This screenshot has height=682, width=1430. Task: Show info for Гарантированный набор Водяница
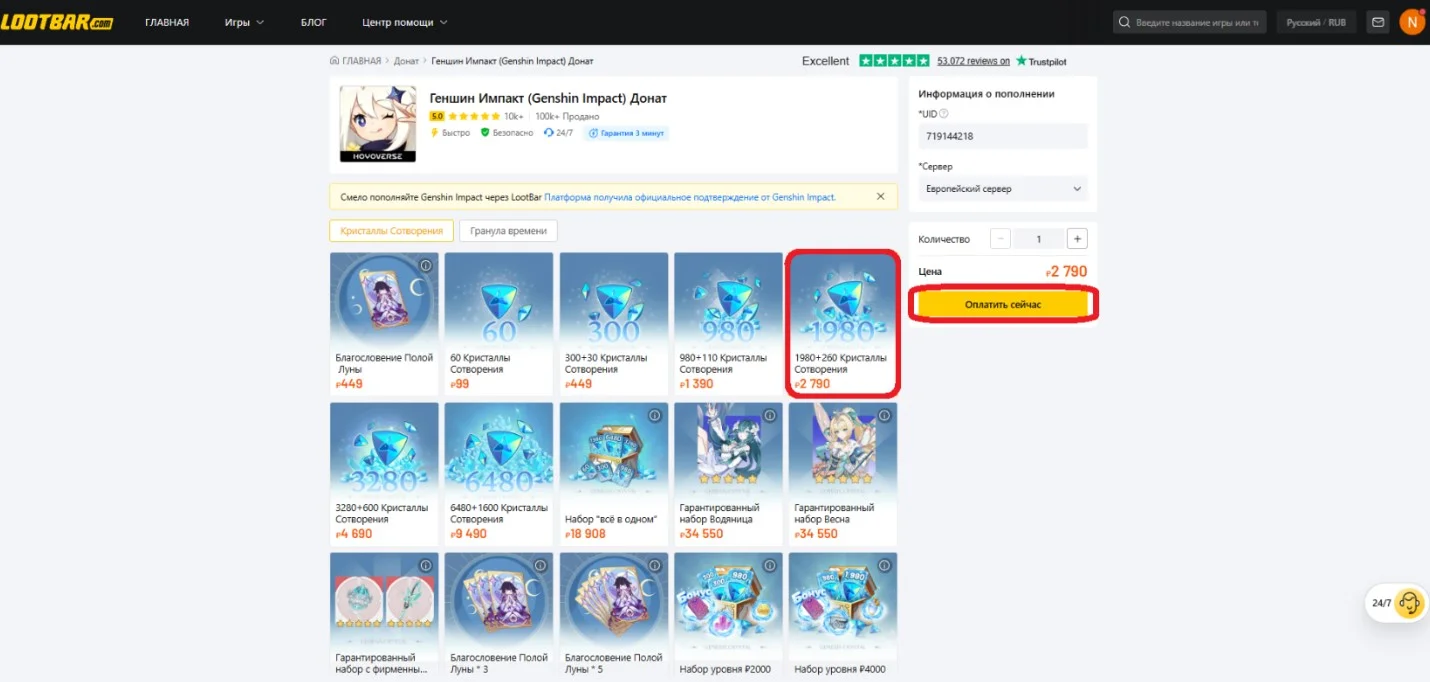(x=769, y=415)
